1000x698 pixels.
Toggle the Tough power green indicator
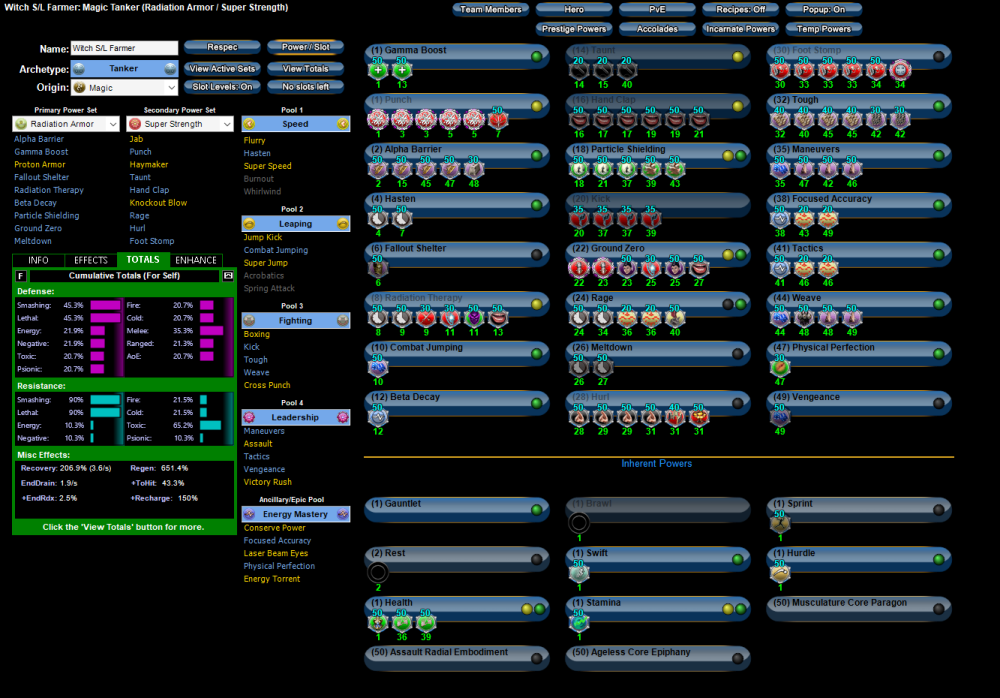point(937,106)
